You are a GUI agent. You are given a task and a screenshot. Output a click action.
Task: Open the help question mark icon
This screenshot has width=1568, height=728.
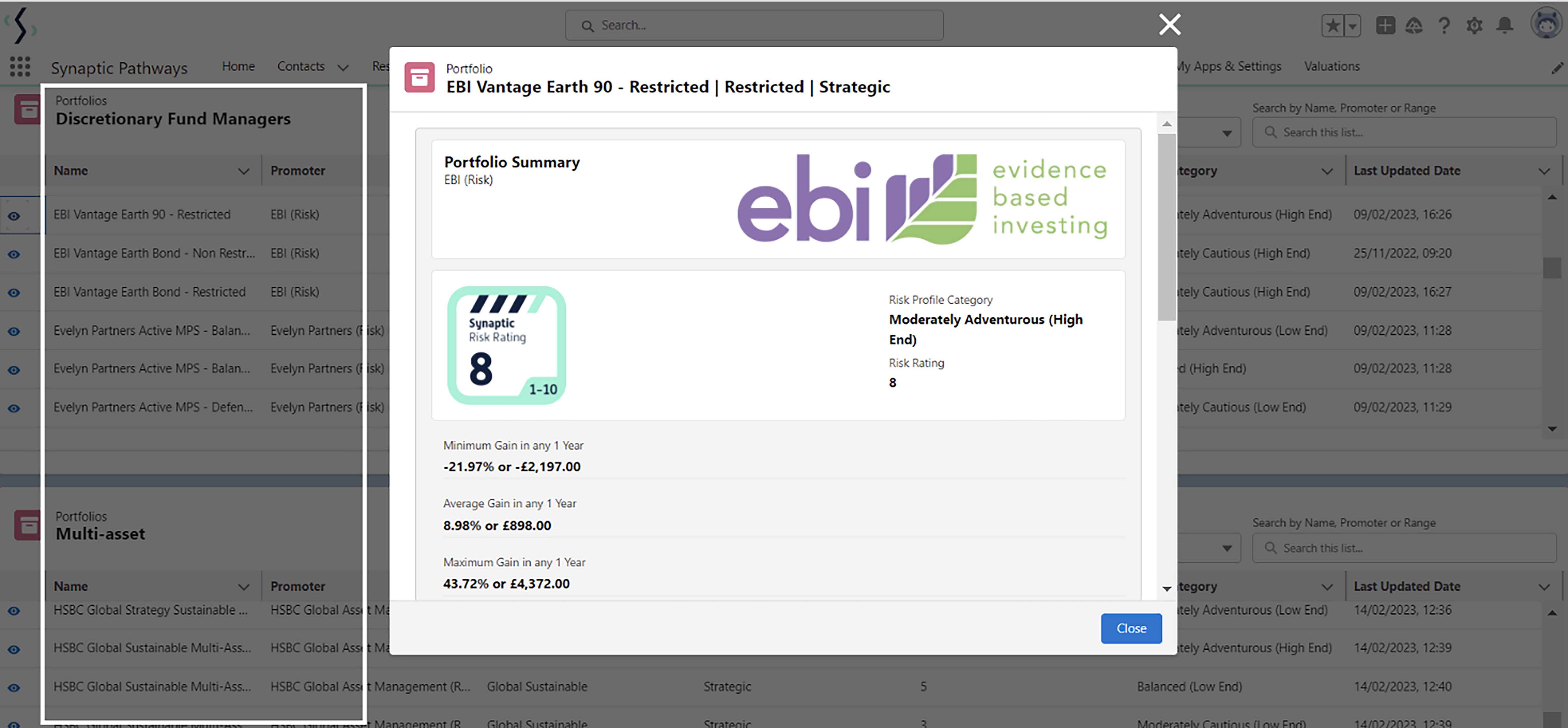[x=1444, y=25]
